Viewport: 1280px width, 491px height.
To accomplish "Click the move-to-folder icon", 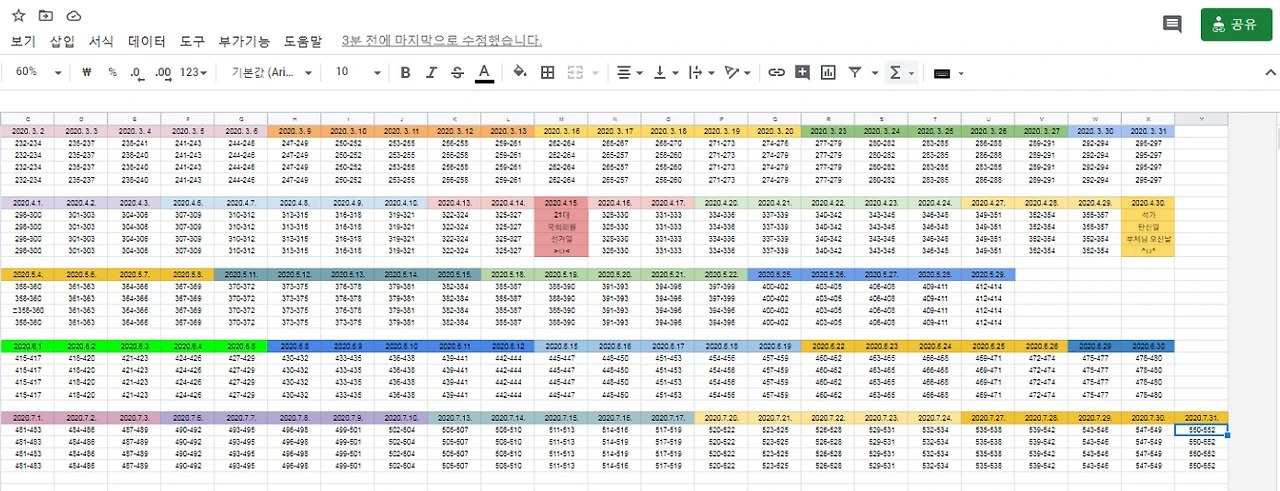I will pyautogui.click(x=46, y=16).
